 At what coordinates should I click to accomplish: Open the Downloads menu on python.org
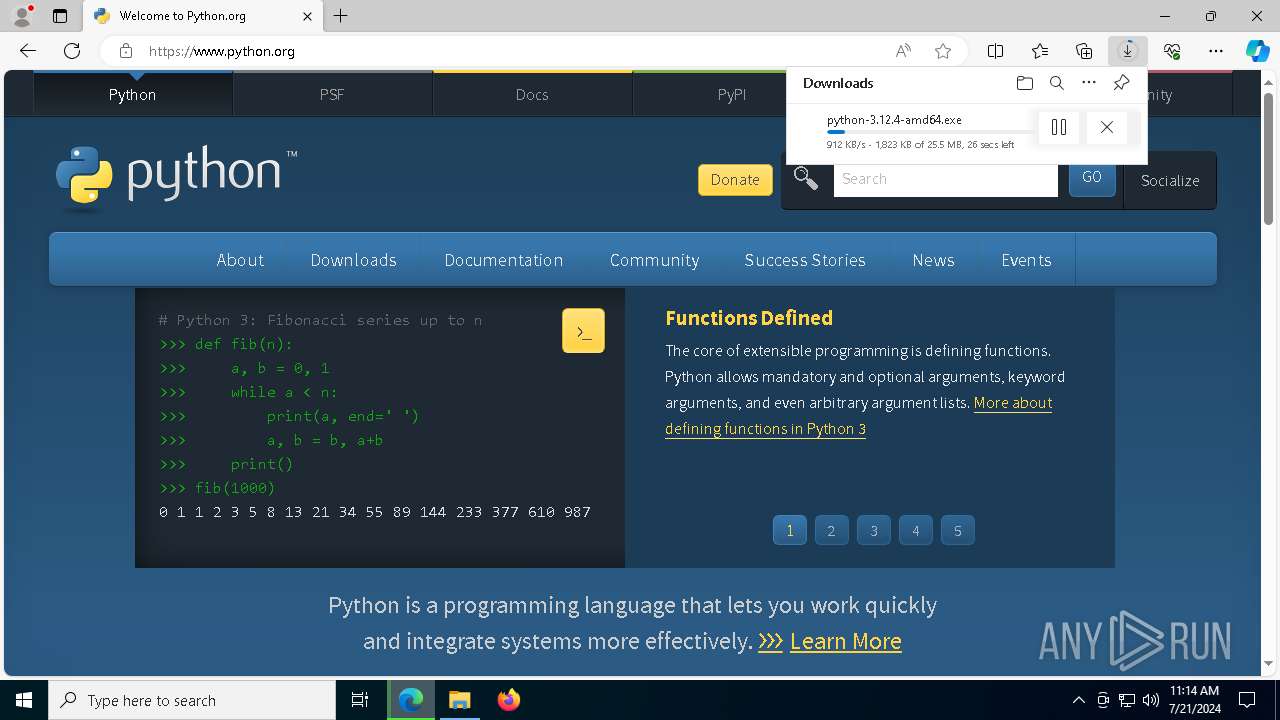coord(353,260)
